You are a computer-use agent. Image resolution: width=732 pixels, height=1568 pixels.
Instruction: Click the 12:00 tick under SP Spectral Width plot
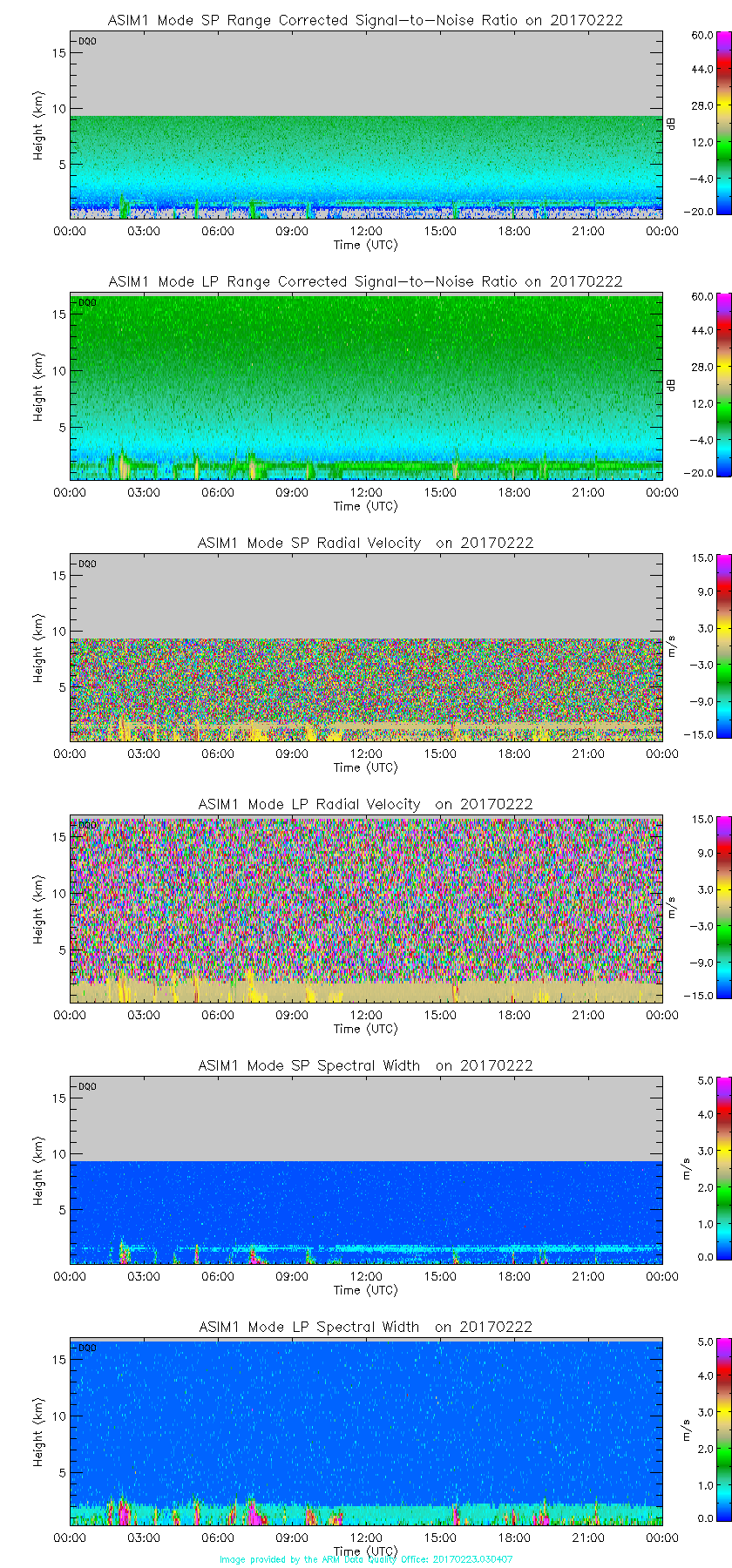coord(366,1276)
